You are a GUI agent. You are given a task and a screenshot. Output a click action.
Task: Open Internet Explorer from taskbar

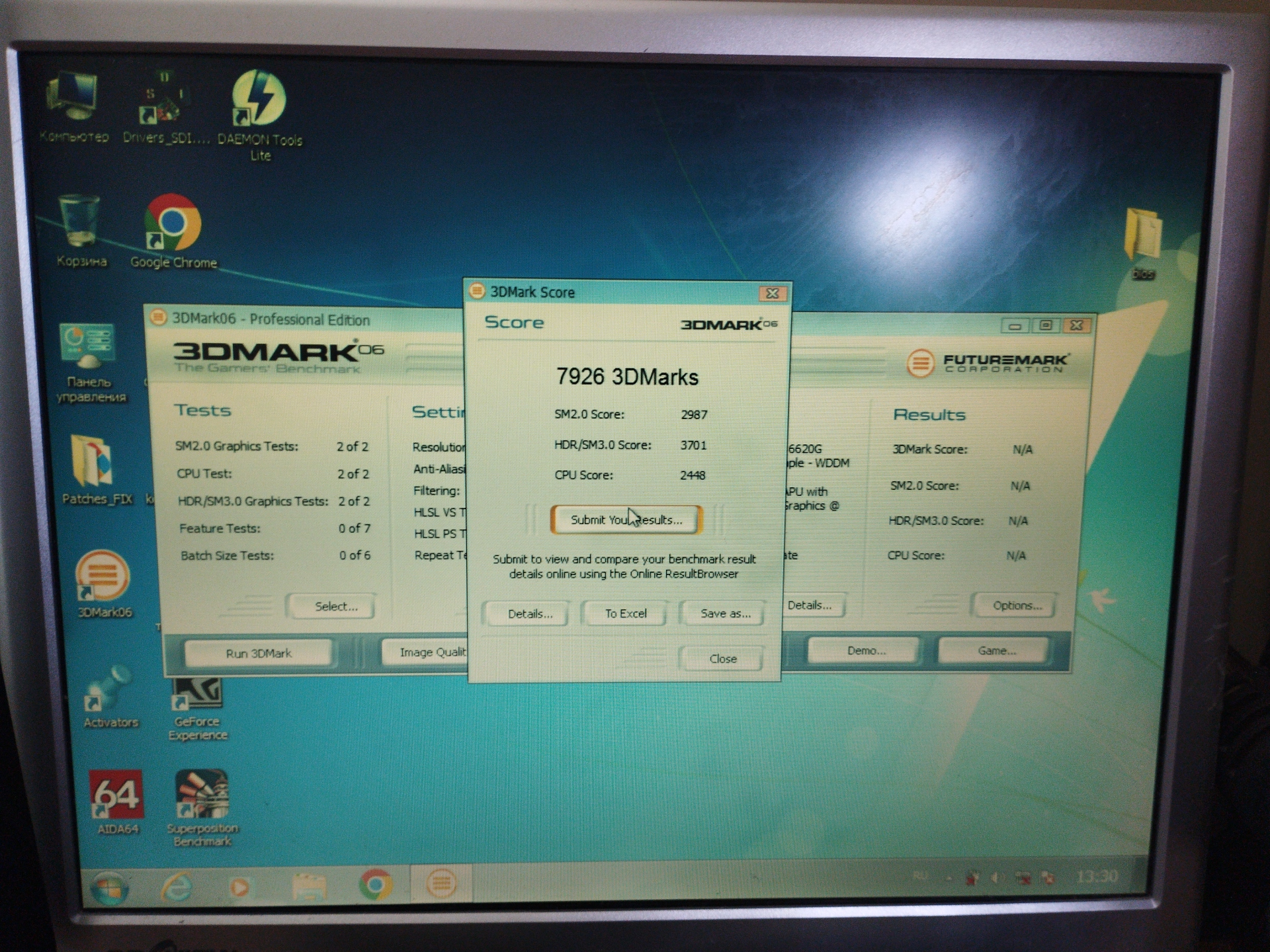pos(176,886)
